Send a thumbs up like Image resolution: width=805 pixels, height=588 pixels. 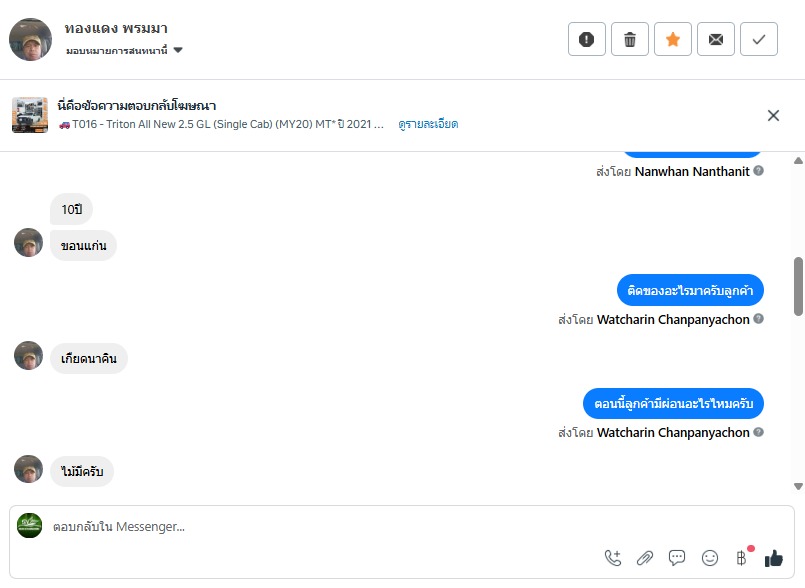pyautogui.click(x=773, y=558)
